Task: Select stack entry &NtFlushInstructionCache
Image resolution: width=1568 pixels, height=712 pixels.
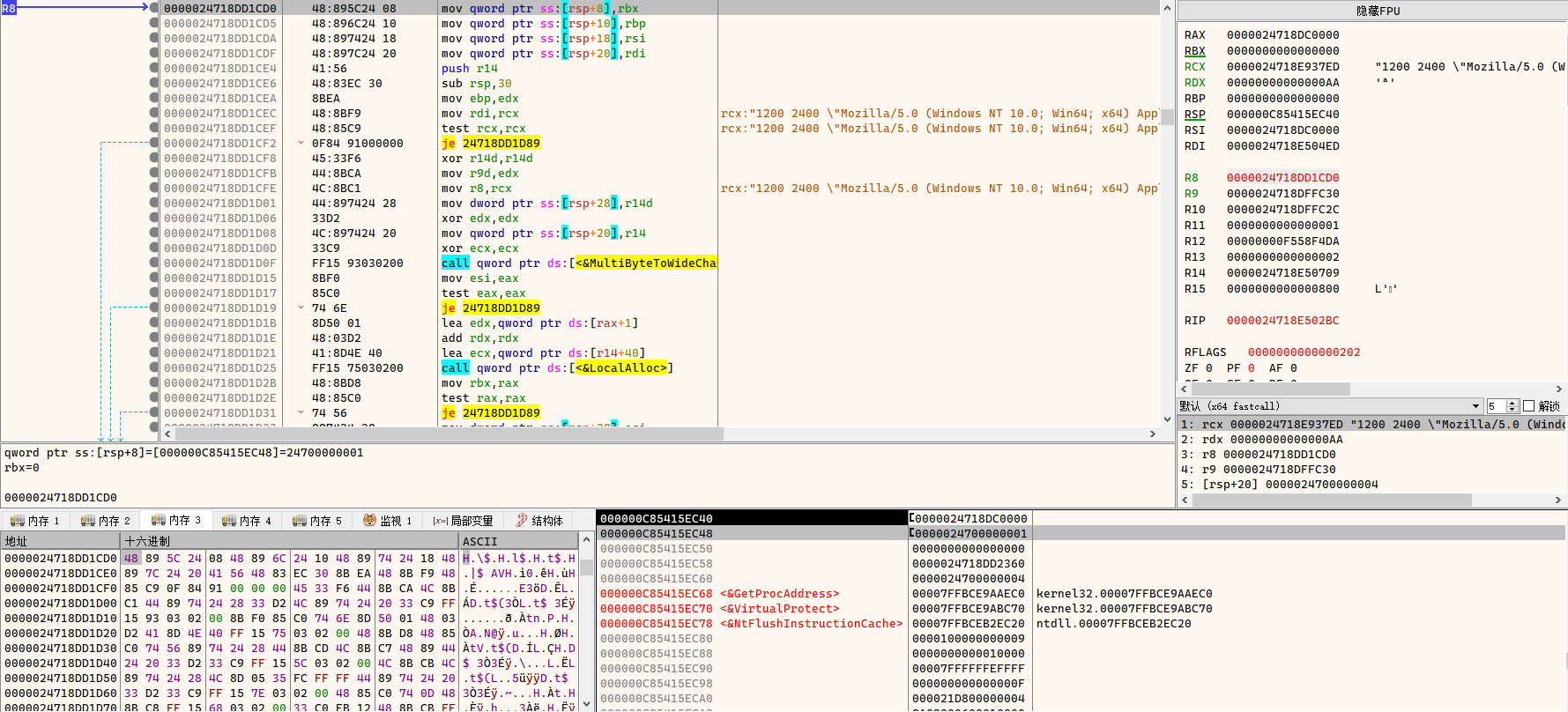Action: point(811,624)
